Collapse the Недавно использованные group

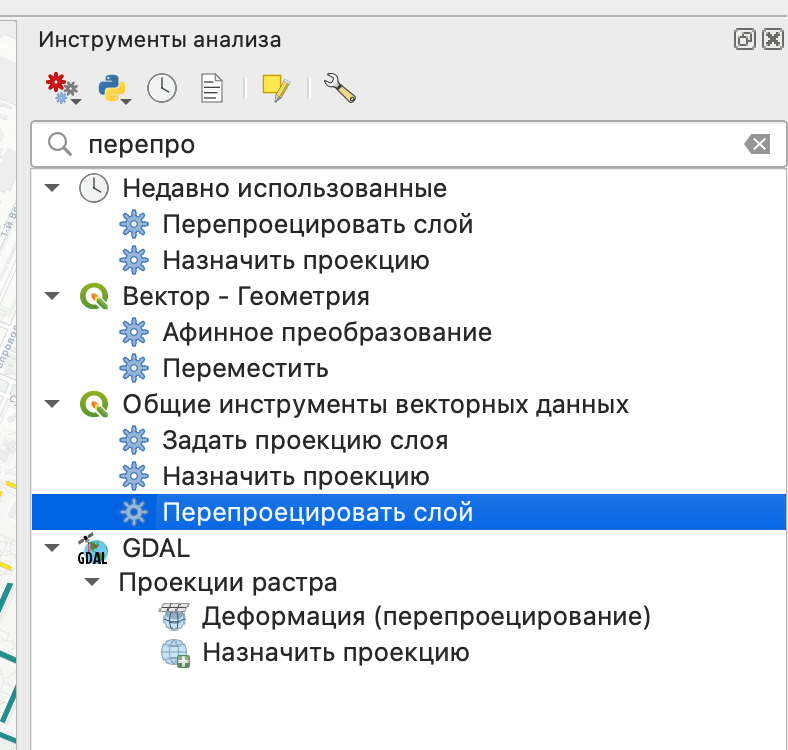click(52, 188)
